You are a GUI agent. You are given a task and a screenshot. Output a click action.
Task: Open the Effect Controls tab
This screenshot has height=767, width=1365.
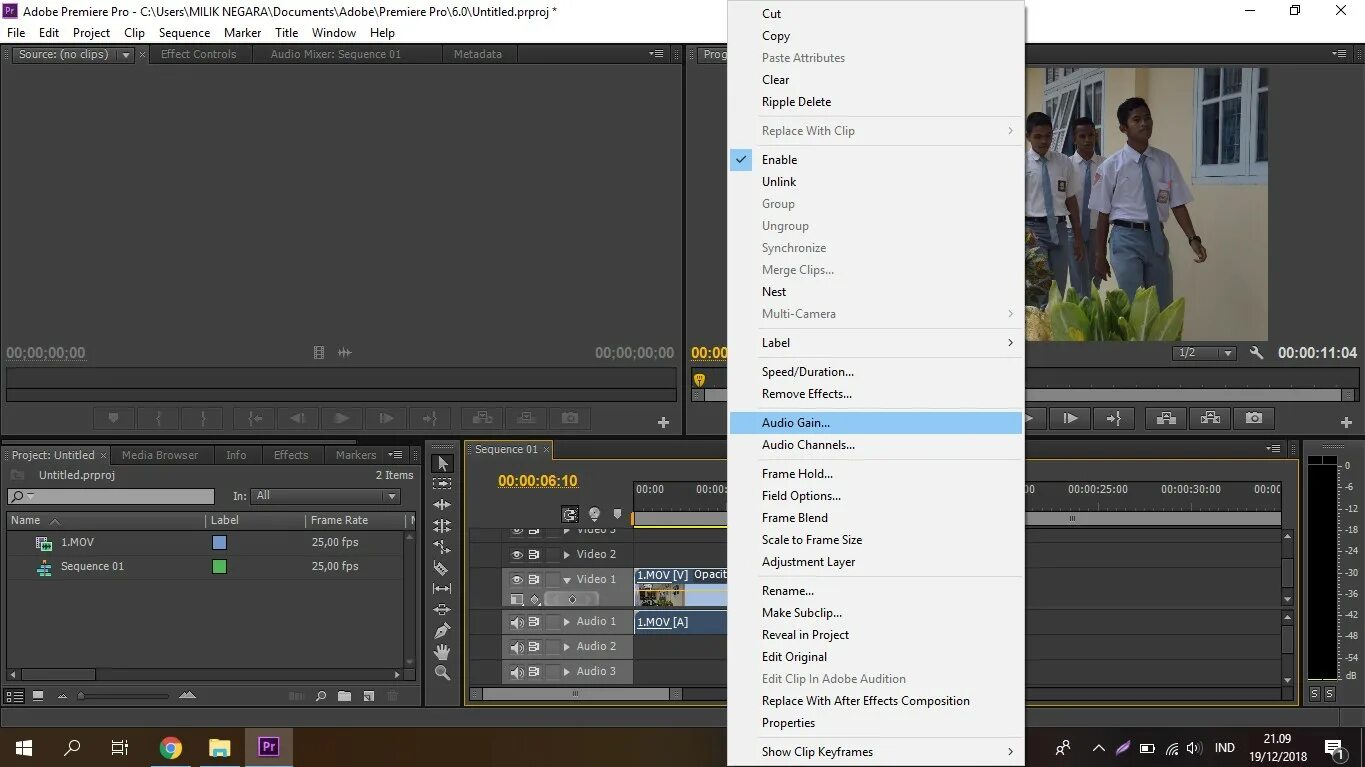(x=198, y=55)
